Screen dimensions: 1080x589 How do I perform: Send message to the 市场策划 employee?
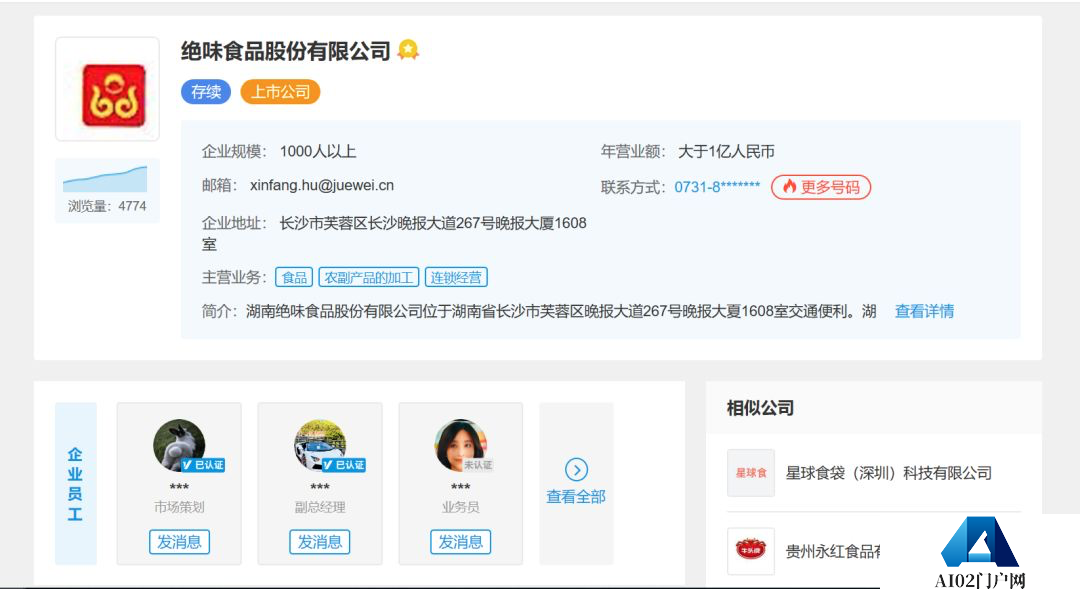click(x=179, y=541)
